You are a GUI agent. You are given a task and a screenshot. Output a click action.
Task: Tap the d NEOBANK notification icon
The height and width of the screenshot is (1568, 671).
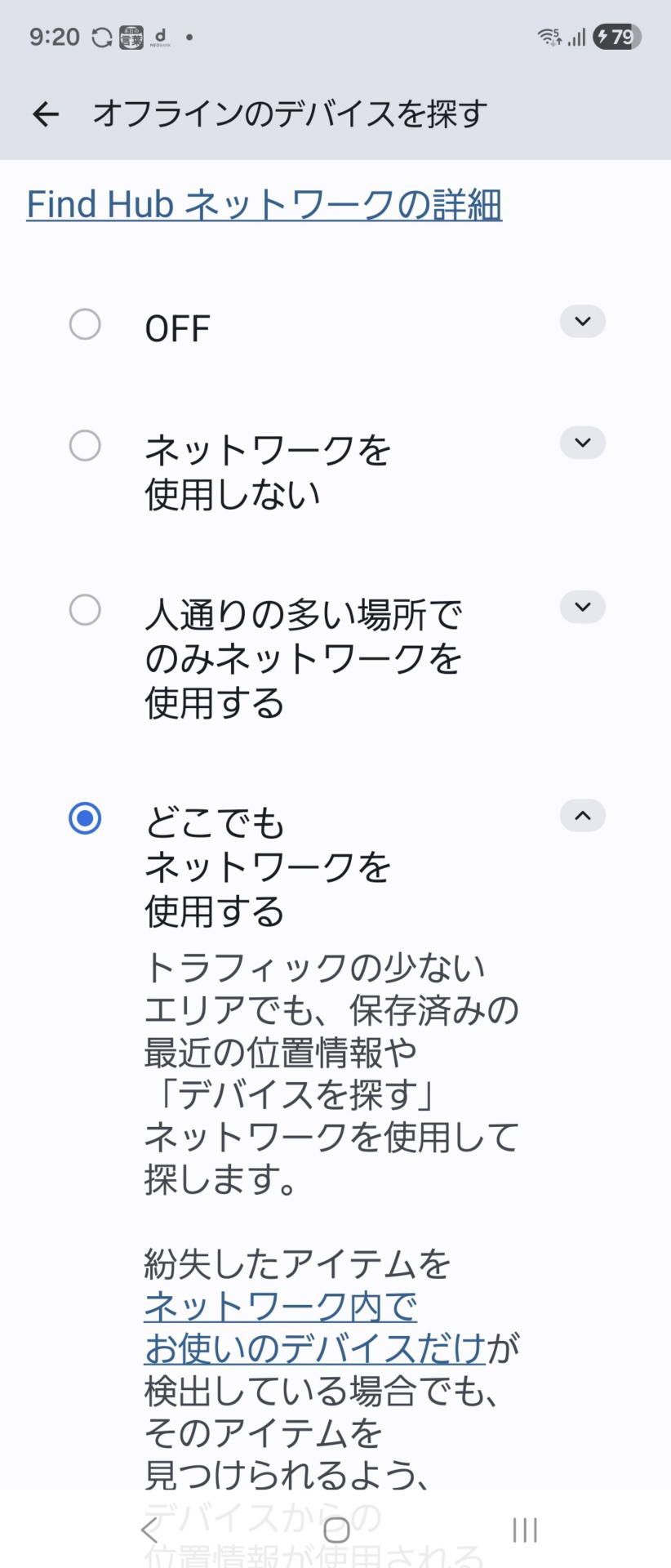point(160,38)
